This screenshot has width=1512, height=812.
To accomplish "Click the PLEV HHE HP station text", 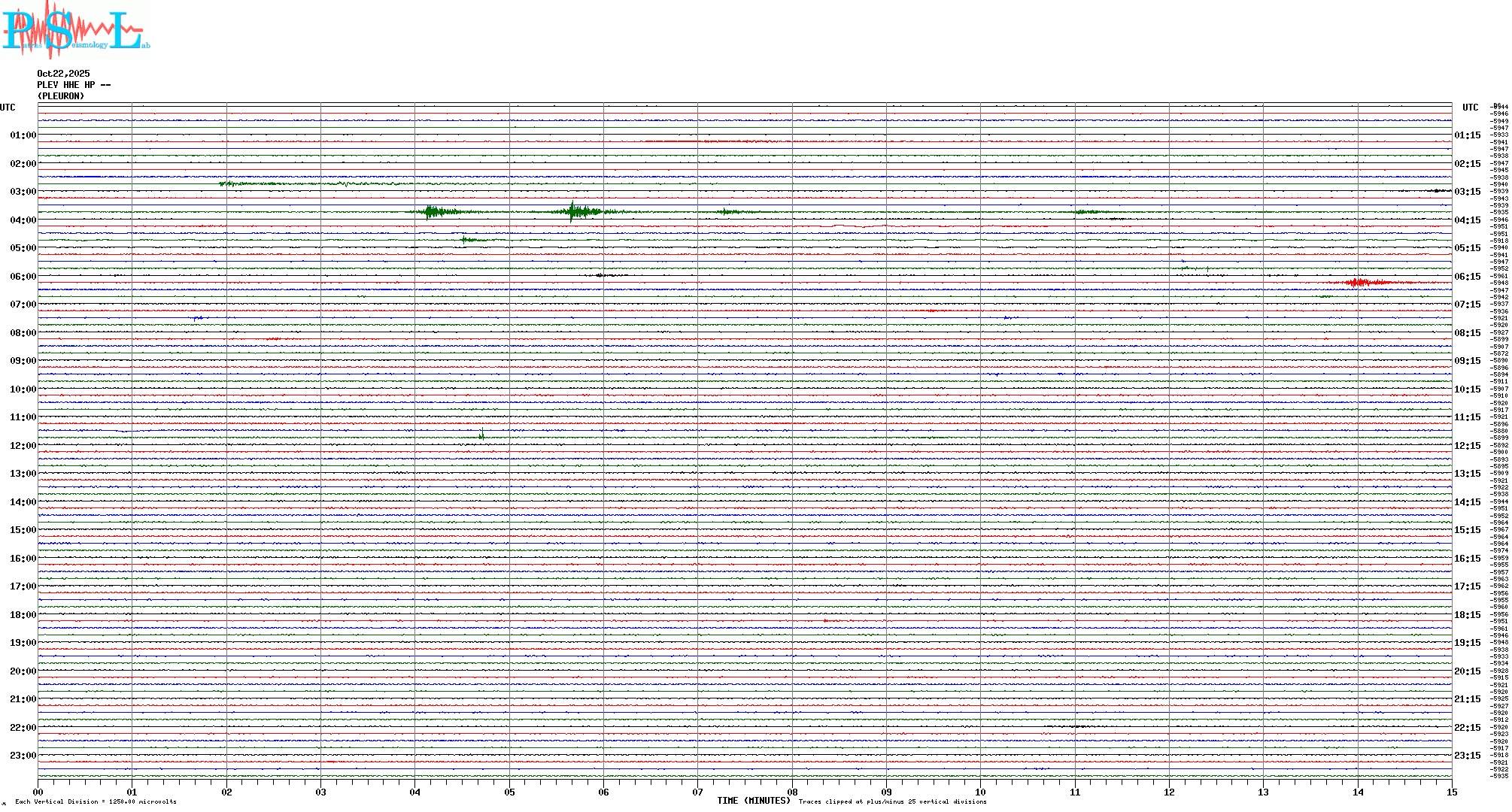I will pyautogui.click(x=74, y=85).
